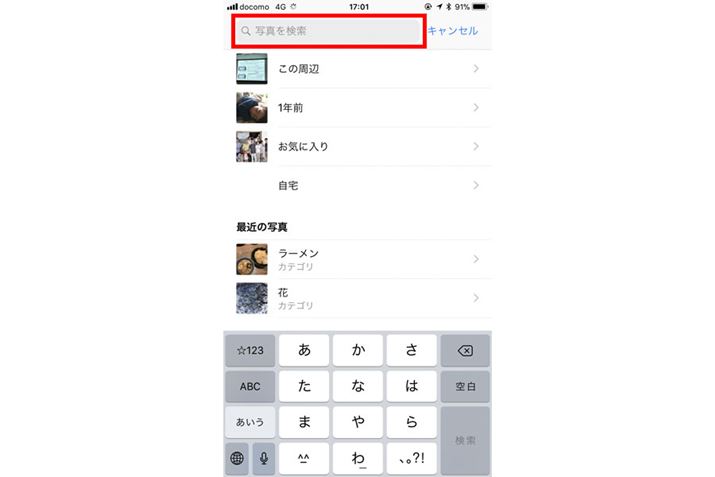The width and height of the screenshot is (715, 477).
Task: Tap the magnifying glass in search bar
Action: (246, 31)
